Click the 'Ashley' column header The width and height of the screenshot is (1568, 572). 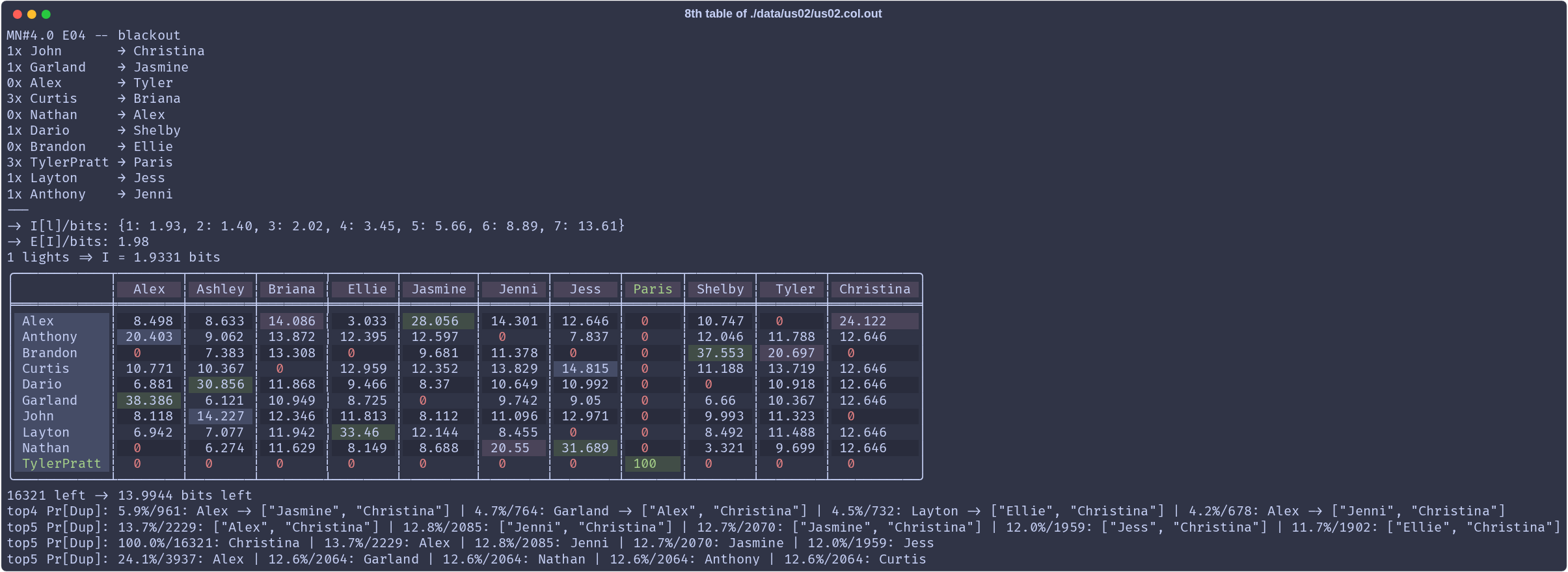tap(221, 289)
